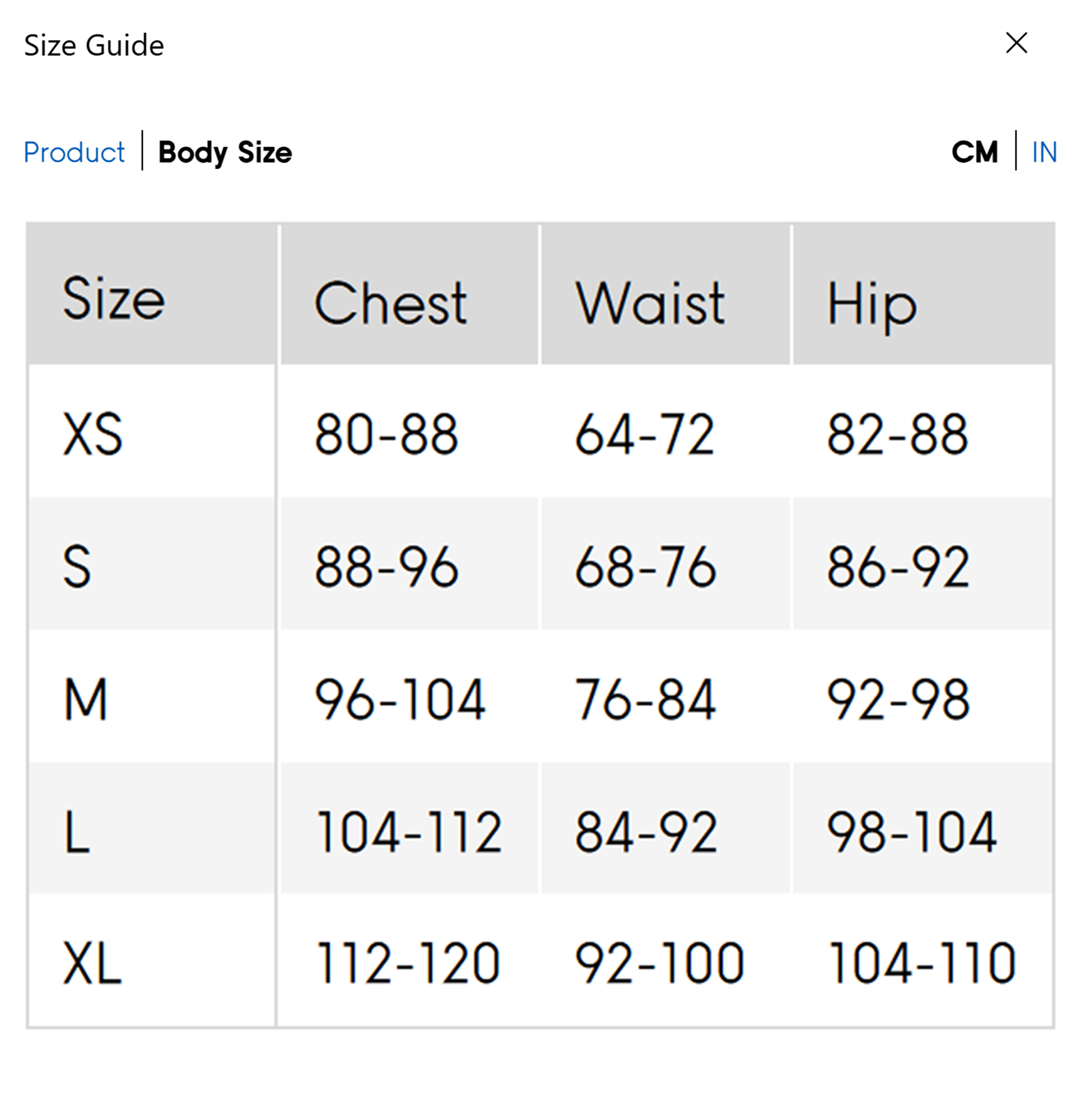Click the 92-100 waist measurement cell
Image resolution: width=1086 pixels, height=1120 pixels.
coord(660,964)
